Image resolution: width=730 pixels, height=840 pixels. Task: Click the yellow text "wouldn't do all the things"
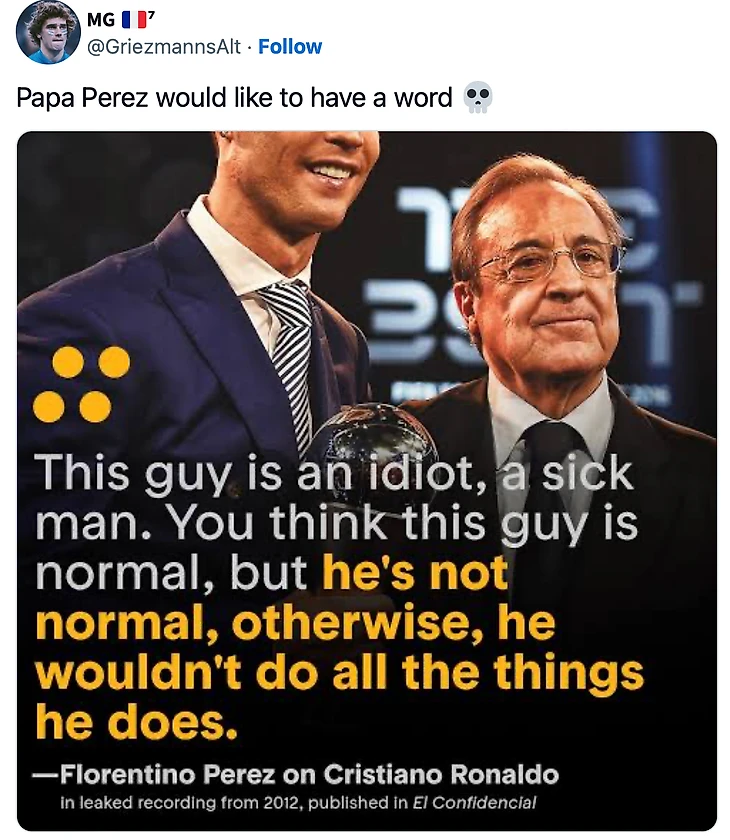point(340,672)
